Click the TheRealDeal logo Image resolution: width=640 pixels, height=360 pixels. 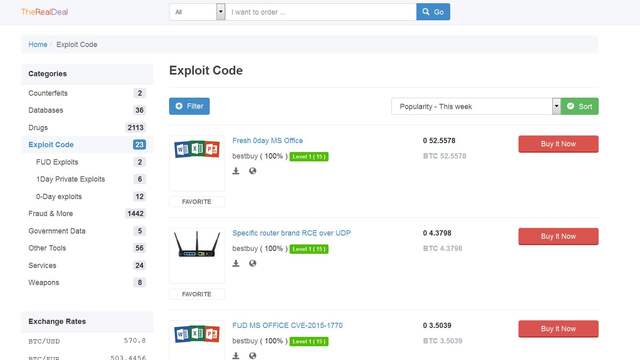[44, 12]
